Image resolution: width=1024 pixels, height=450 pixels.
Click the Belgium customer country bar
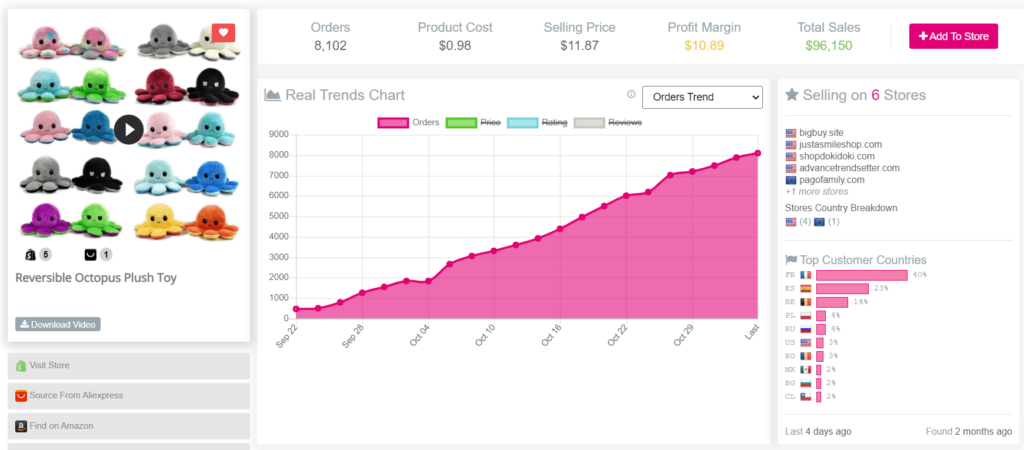[831, 302]
